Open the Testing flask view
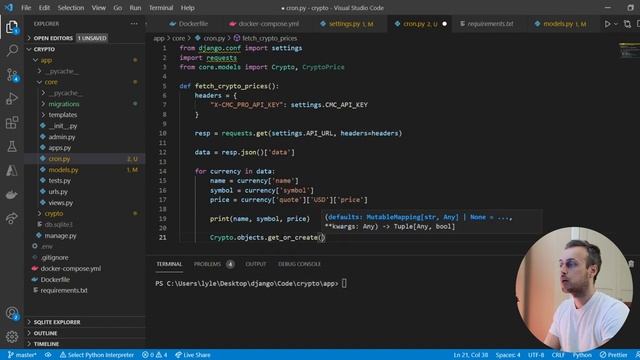 pos(12,146)
